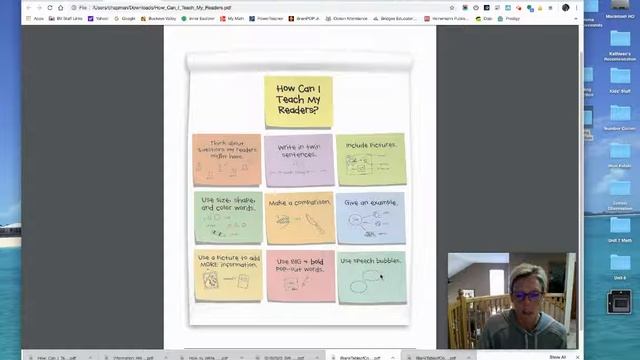Click the 'Use speech bubbles' sticky note
This screenshot has height=360, width=640.
[x=372, y=277]
